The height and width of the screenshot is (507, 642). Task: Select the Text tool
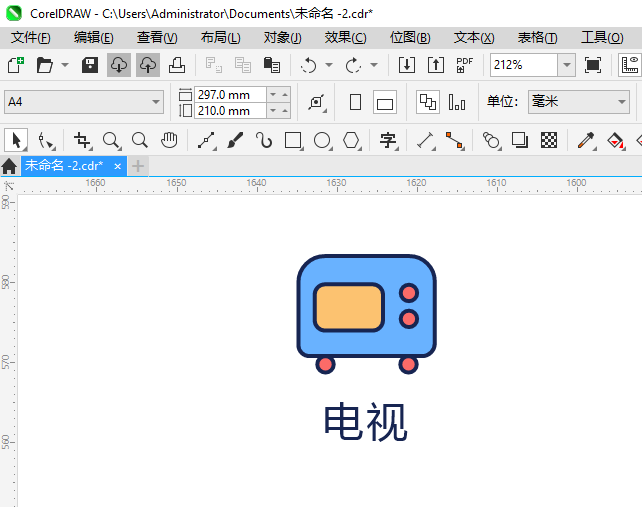tap(389, 140)
